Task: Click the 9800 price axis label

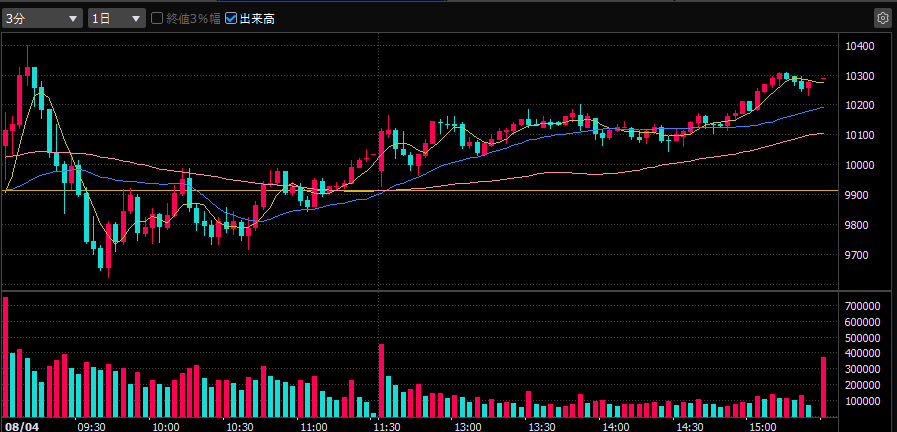Action: [857, 225]
